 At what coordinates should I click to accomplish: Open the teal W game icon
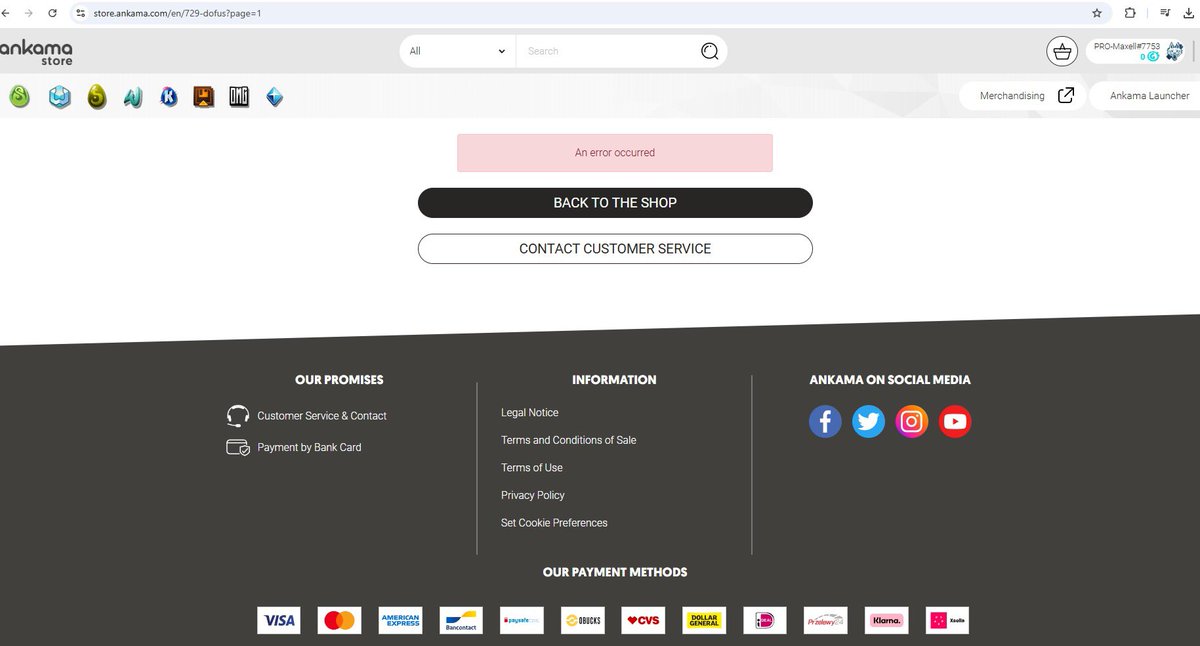click(133, 97)
